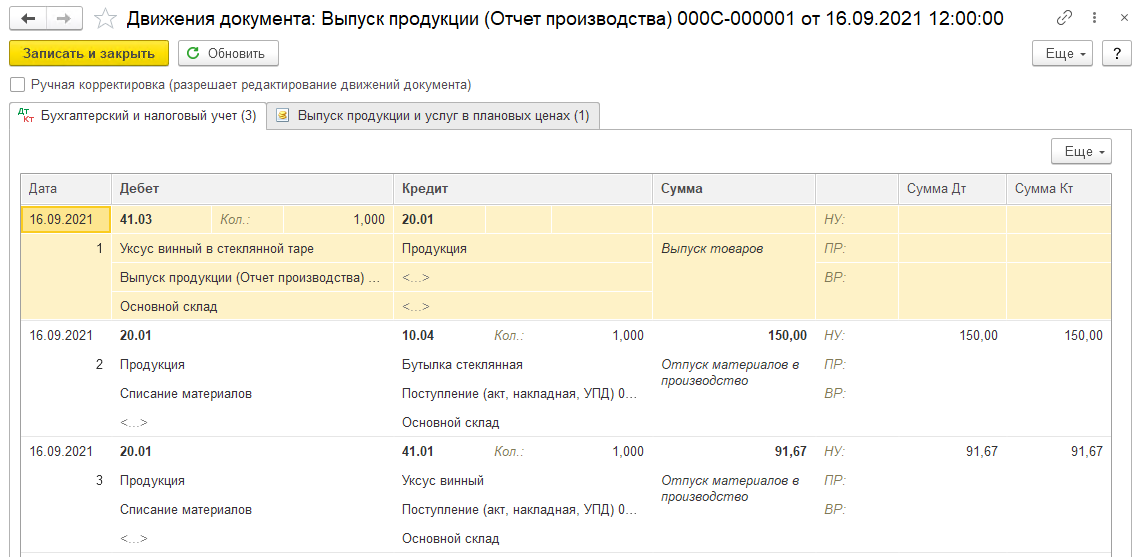
Task: Select credit account 41.01 cell
Action: pos(440,451)
